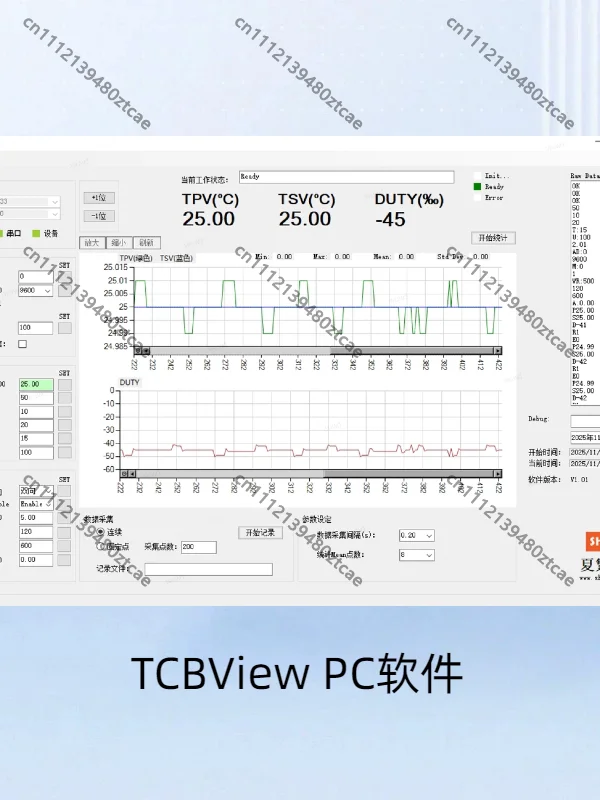Click the Mean: statistic label

(382, 257)
